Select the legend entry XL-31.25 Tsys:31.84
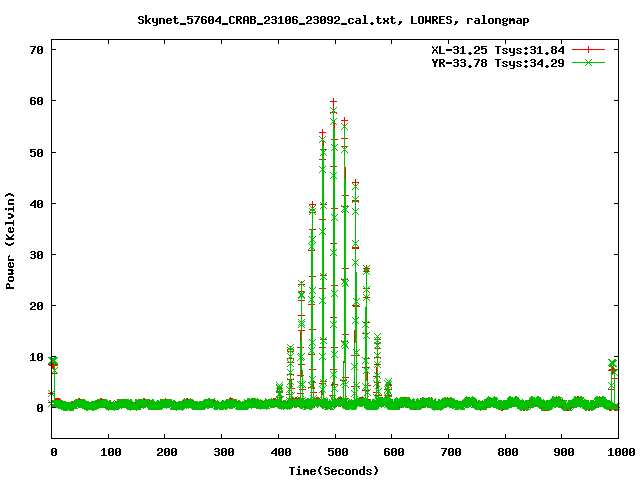Screen dimensions: 640x480 coord(498,50)
